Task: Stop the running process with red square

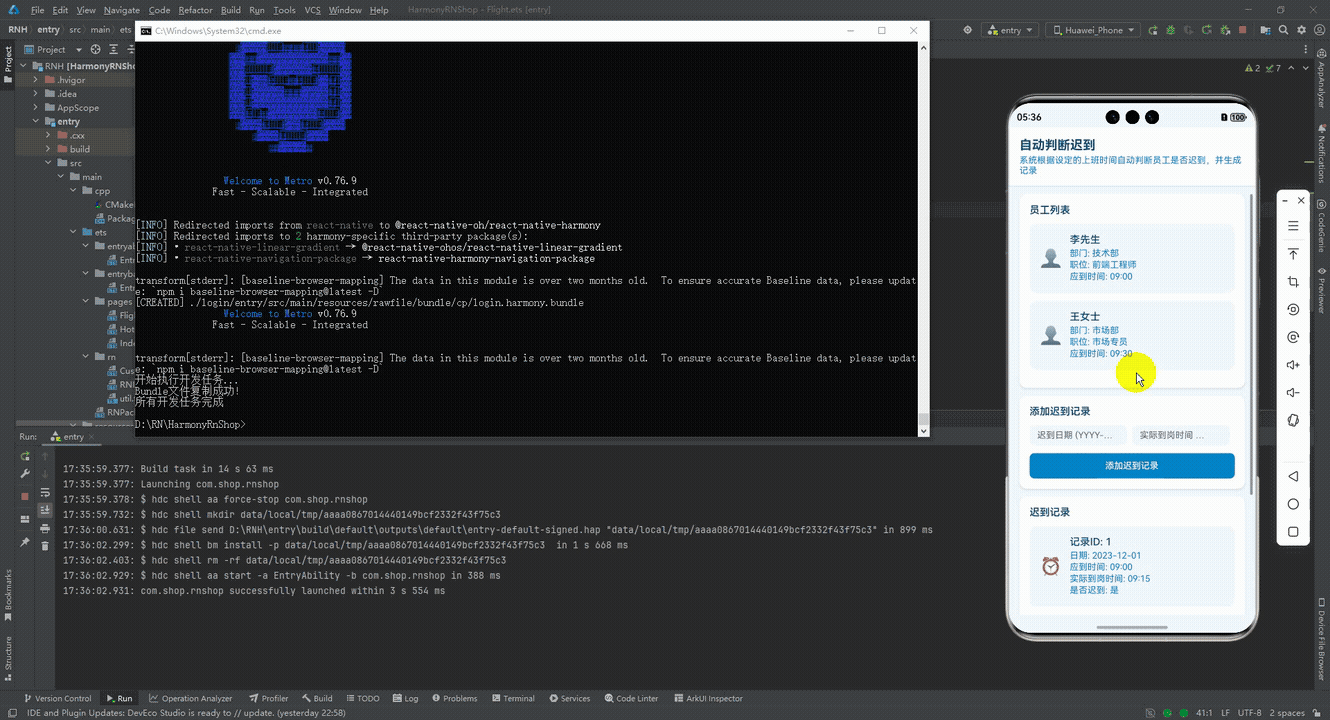Action: pyautogui.click(x=25, y=496)
